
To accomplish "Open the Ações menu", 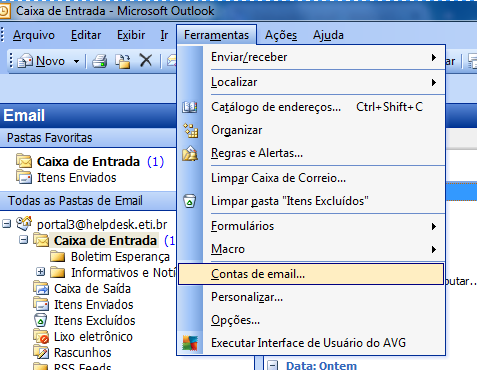I will (x=281, y=35).
